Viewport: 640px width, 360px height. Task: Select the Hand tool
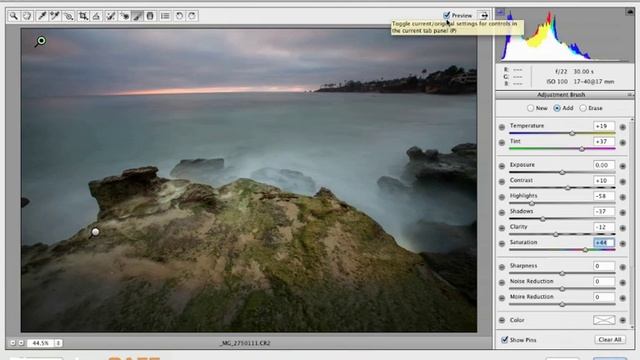click(27, 16)
